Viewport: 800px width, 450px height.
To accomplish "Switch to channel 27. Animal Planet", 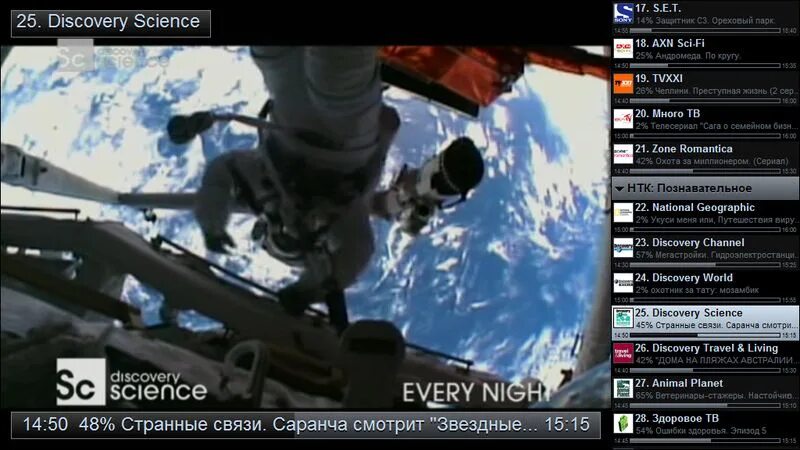I will (706, 393).
